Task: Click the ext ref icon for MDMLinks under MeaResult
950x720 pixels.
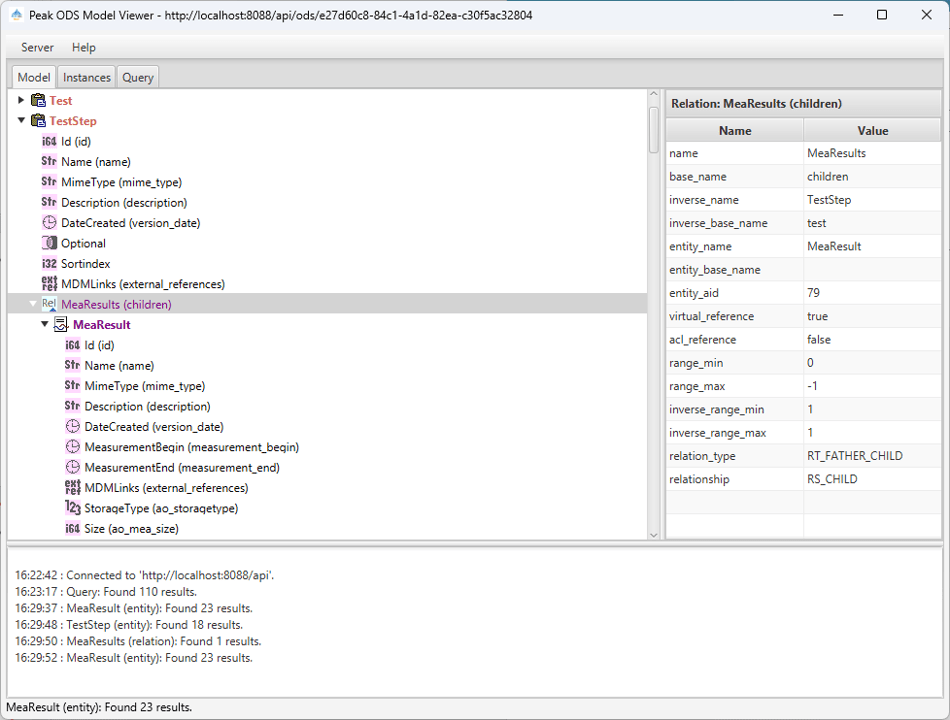Action: pos(73,488)
